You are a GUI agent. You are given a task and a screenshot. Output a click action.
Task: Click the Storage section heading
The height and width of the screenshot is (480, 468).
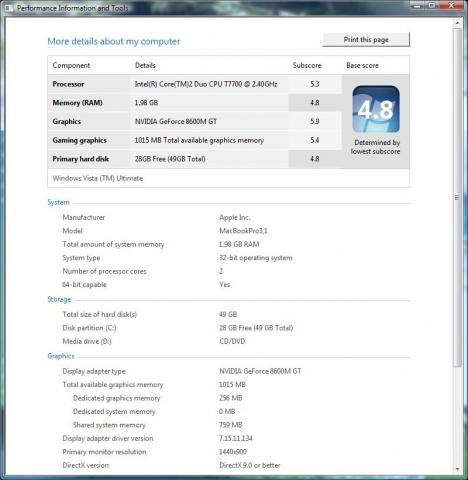(x=59, y=299)
